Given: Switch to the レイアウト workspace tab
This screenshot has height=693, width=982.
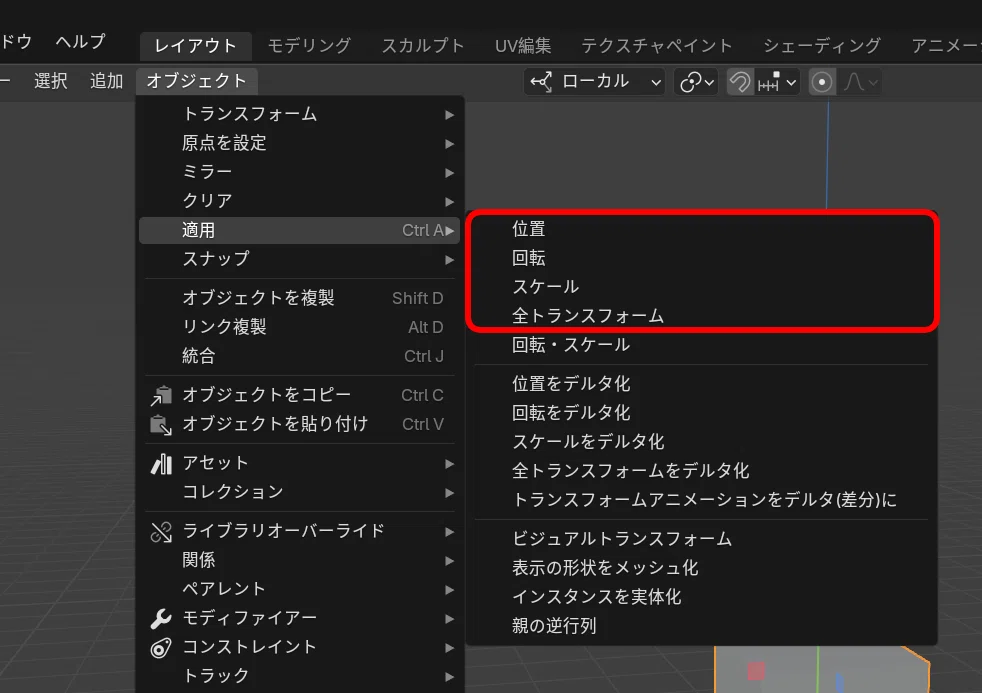Looking at the screenshot, I should [195, 46].
